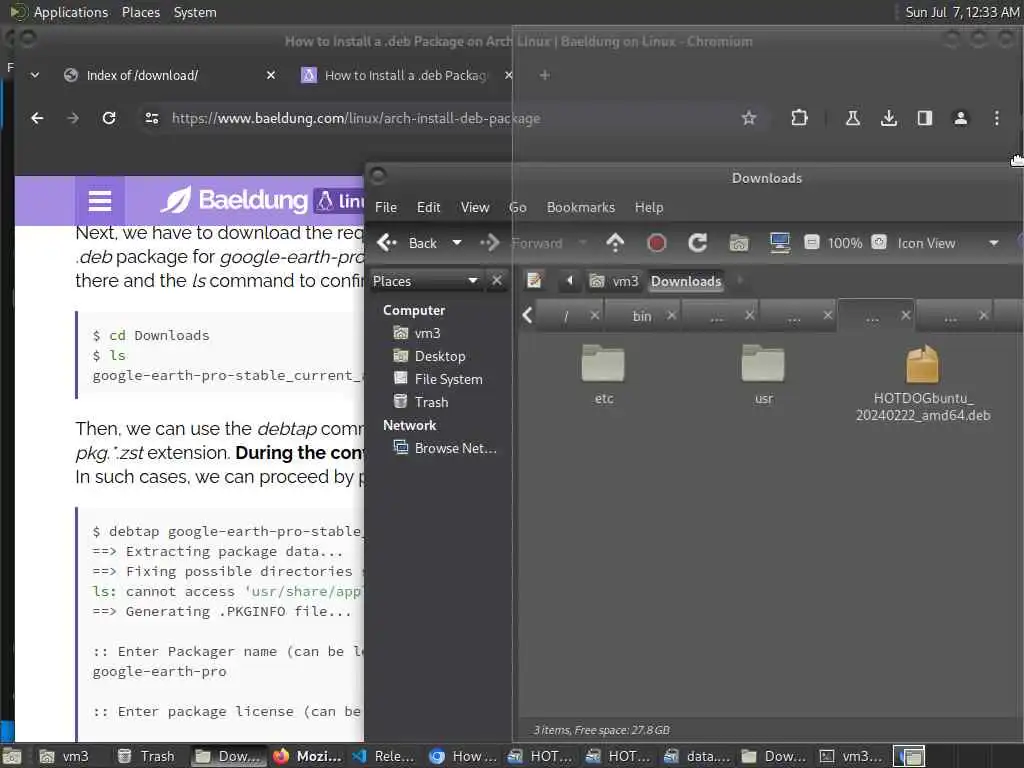Image resolution: width=1024 pixels, height=768 pixels.
Task: Open Chrome Labs flask icon
Action: click(x=852, y=118)
